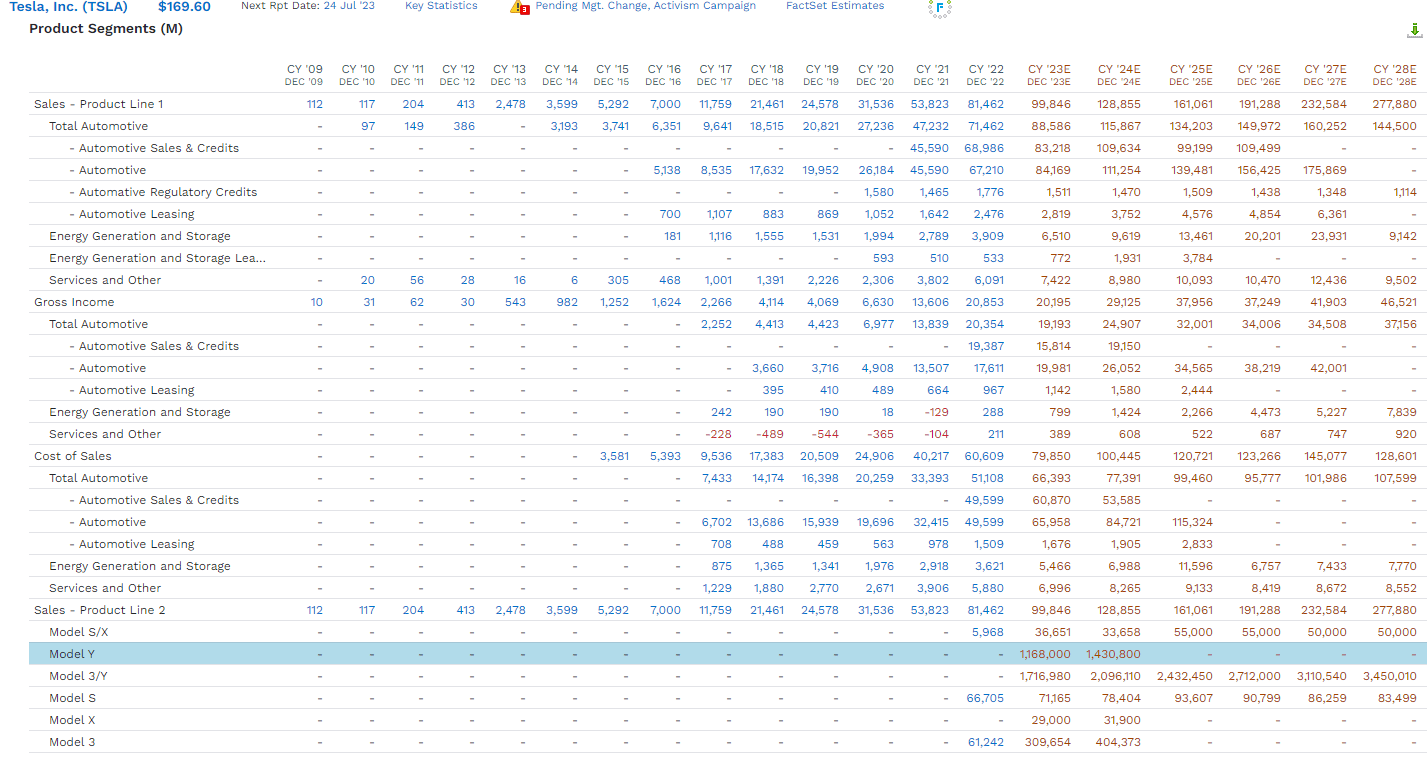Select the Cost of Sales row label
Screen dimensions: 1428x758
pos(73,456)
